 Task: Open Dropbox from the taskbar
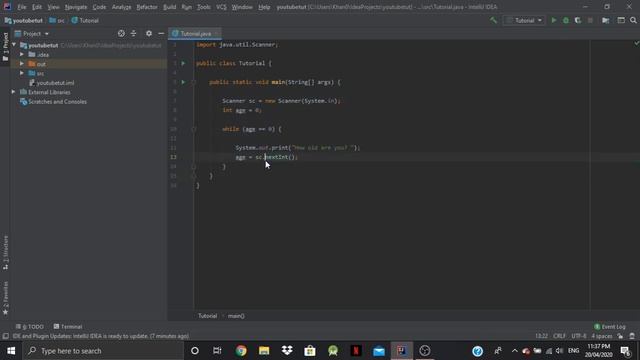[x=287, y=351]
